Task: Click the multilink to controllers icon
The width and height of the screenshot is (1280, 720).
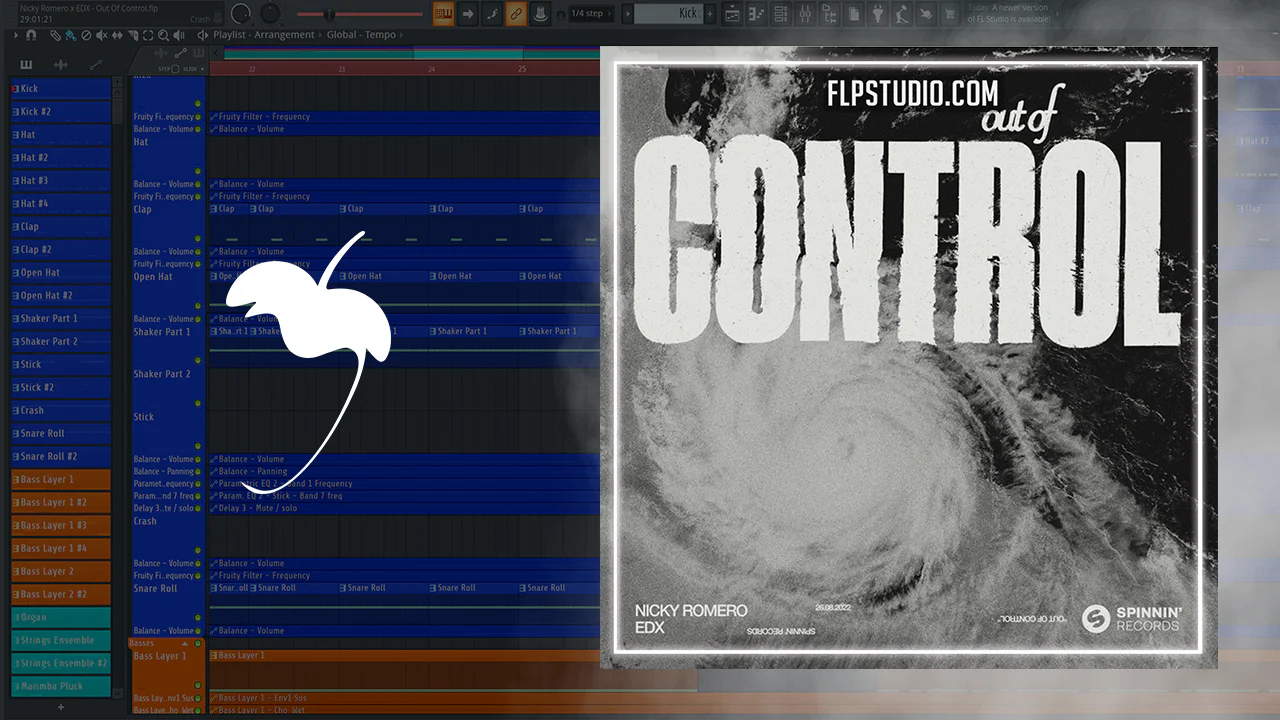Action: (x=540, y=14)
